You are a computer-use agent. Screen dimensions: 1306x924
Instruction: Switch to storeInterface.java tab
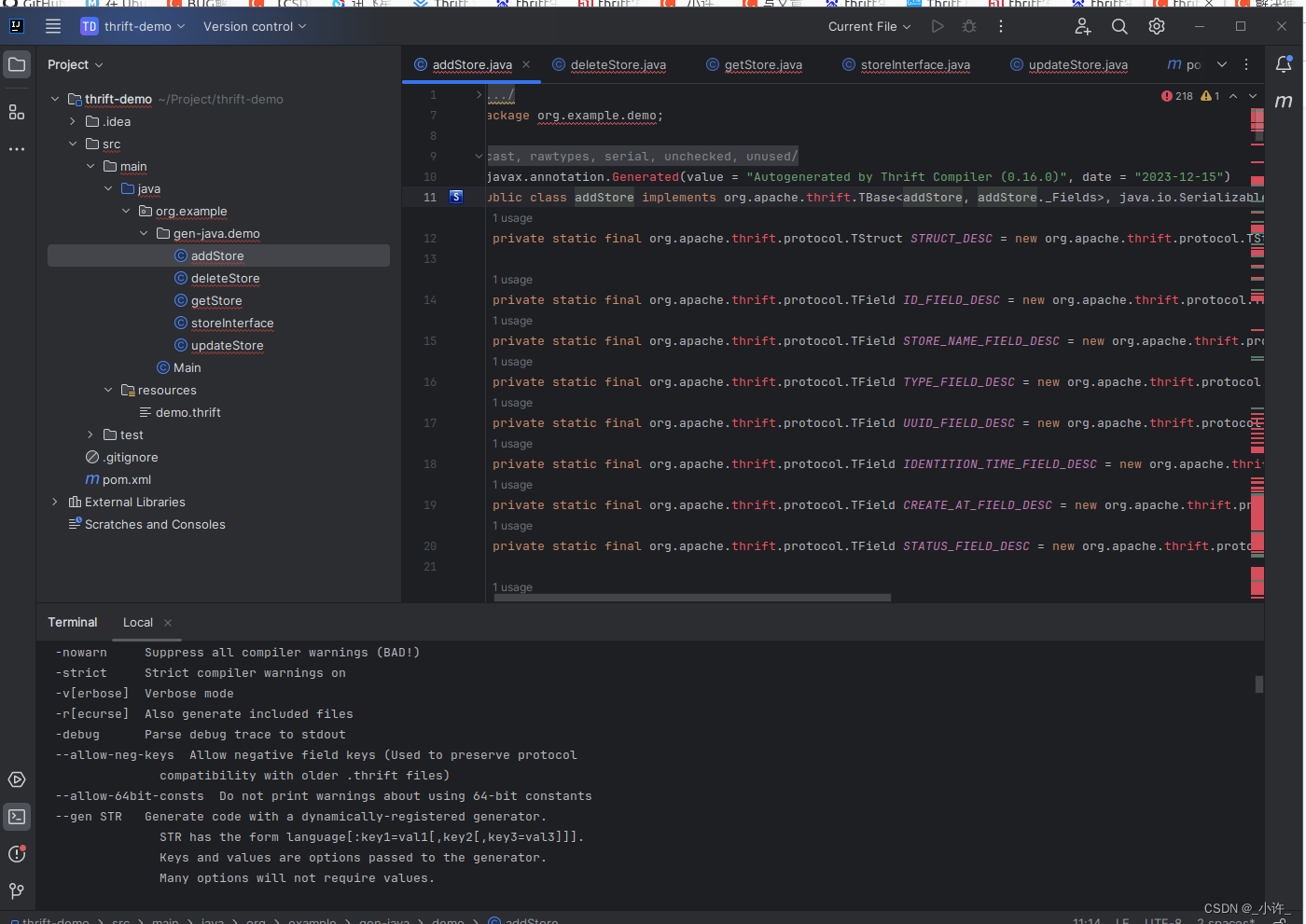coord(907,64)
